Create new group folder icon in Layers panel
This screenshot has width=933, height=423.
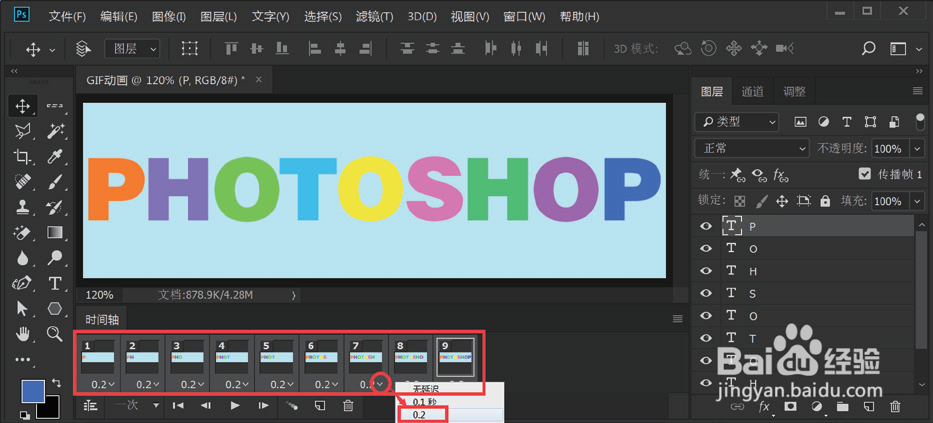(842, 407)
